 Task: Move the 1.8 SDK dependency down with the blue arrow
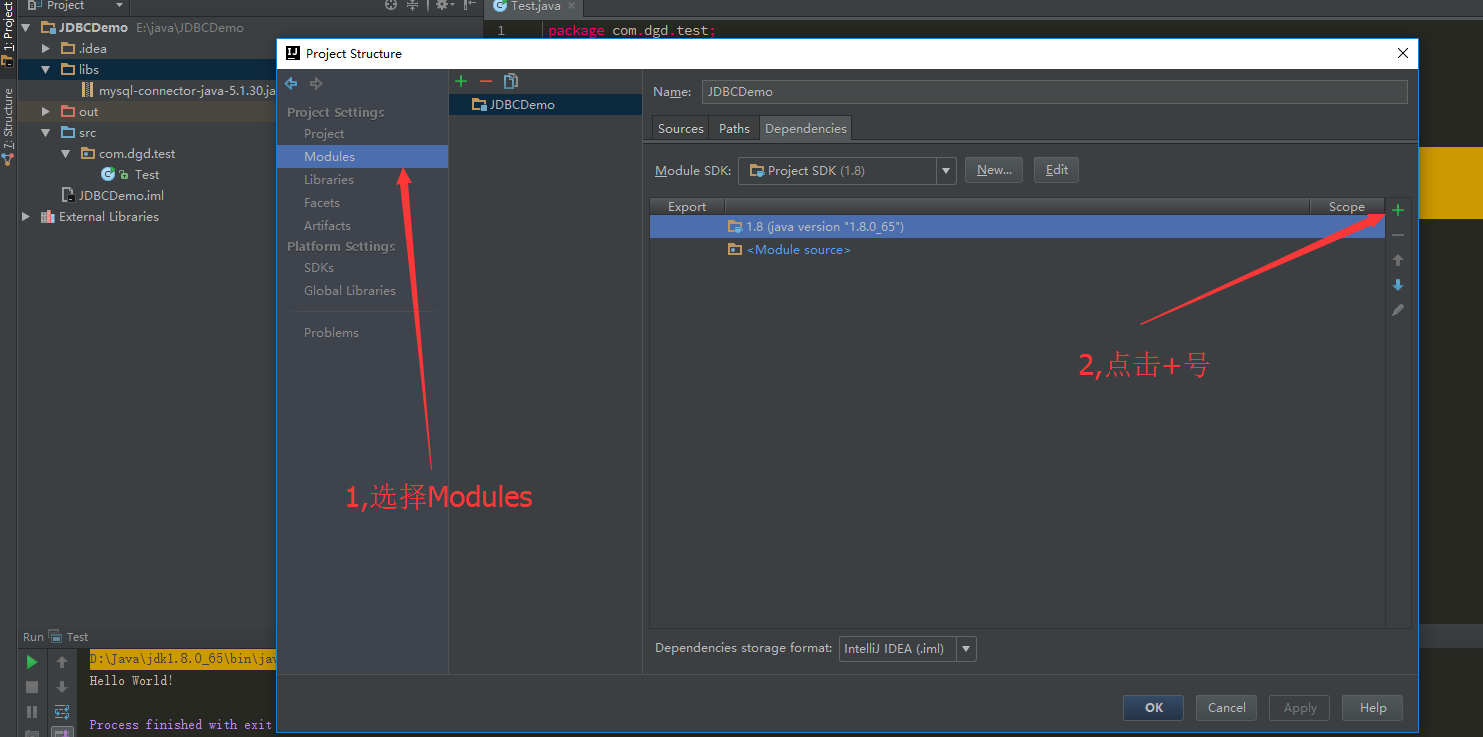coord(1397,285)
